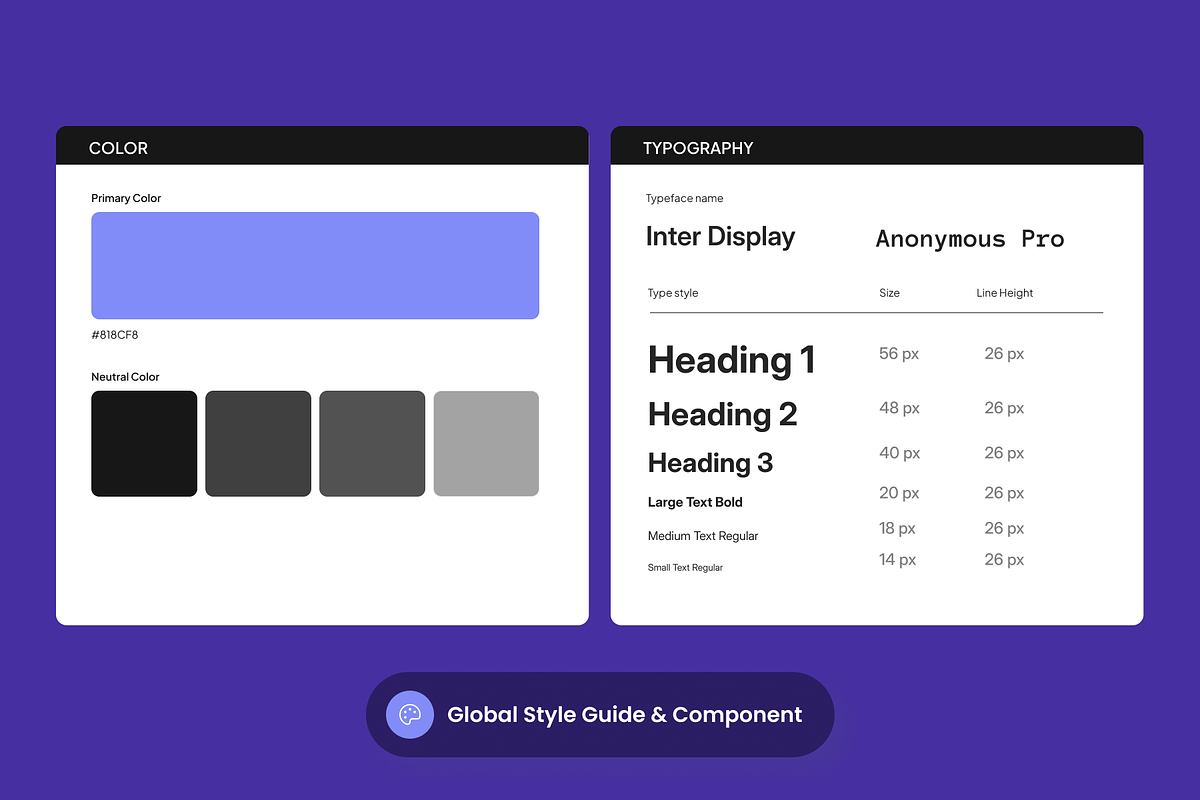Click the Heading 3 type style
The height and width of the screenshot is (800, 1200).
coord(710,463)
